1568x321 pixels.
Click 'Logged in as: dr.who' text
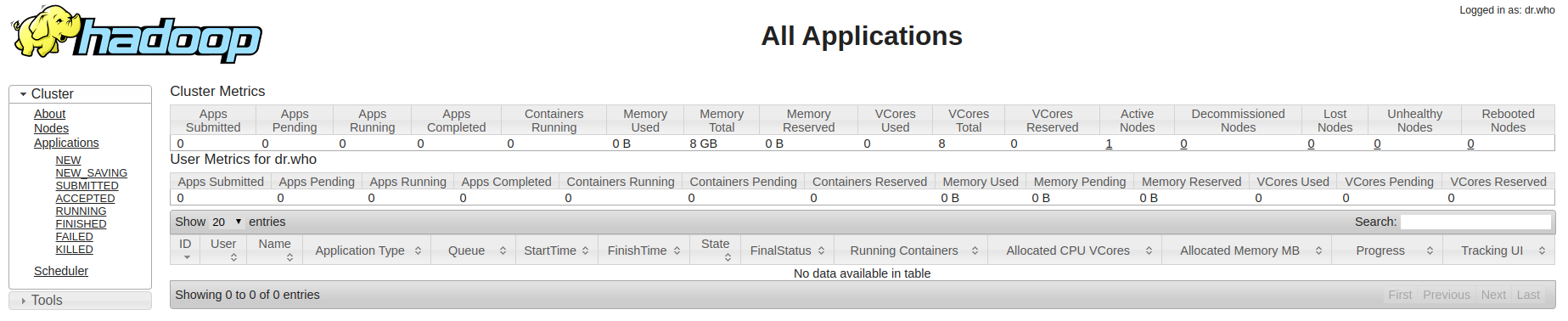1507,10
